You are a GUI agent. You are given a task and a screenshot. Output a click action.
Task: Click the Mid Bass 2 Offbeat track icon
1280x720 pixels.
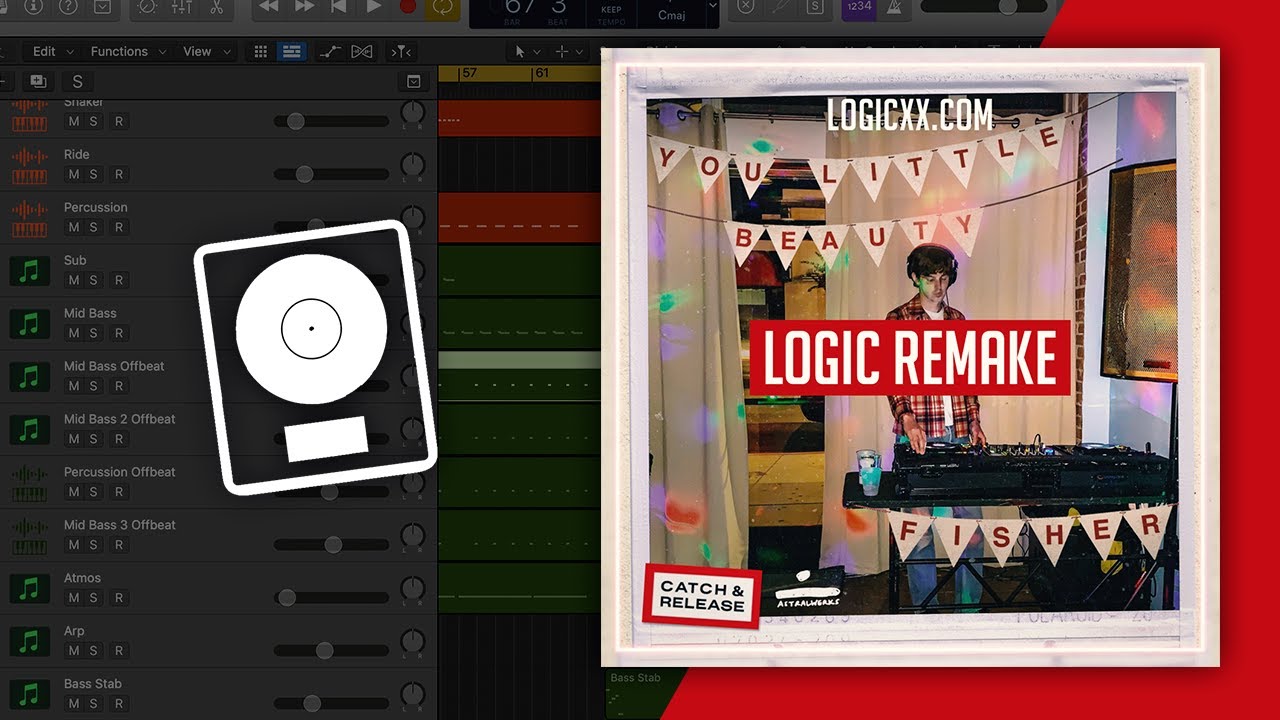coord(29,430)
